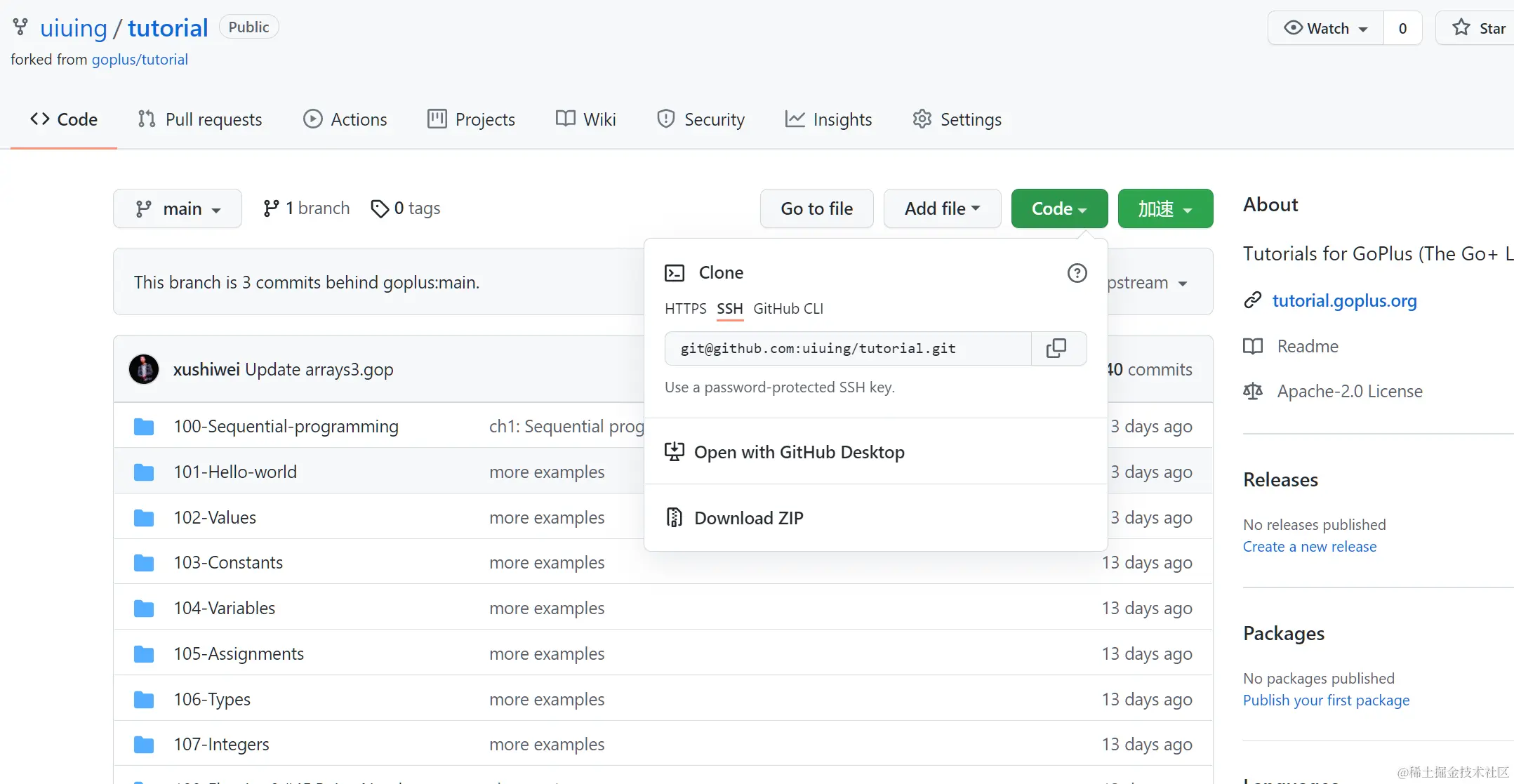Switch clone method to GitHub CLI
This screenshot has width=1514, height=784.
(x=788, y=309)
